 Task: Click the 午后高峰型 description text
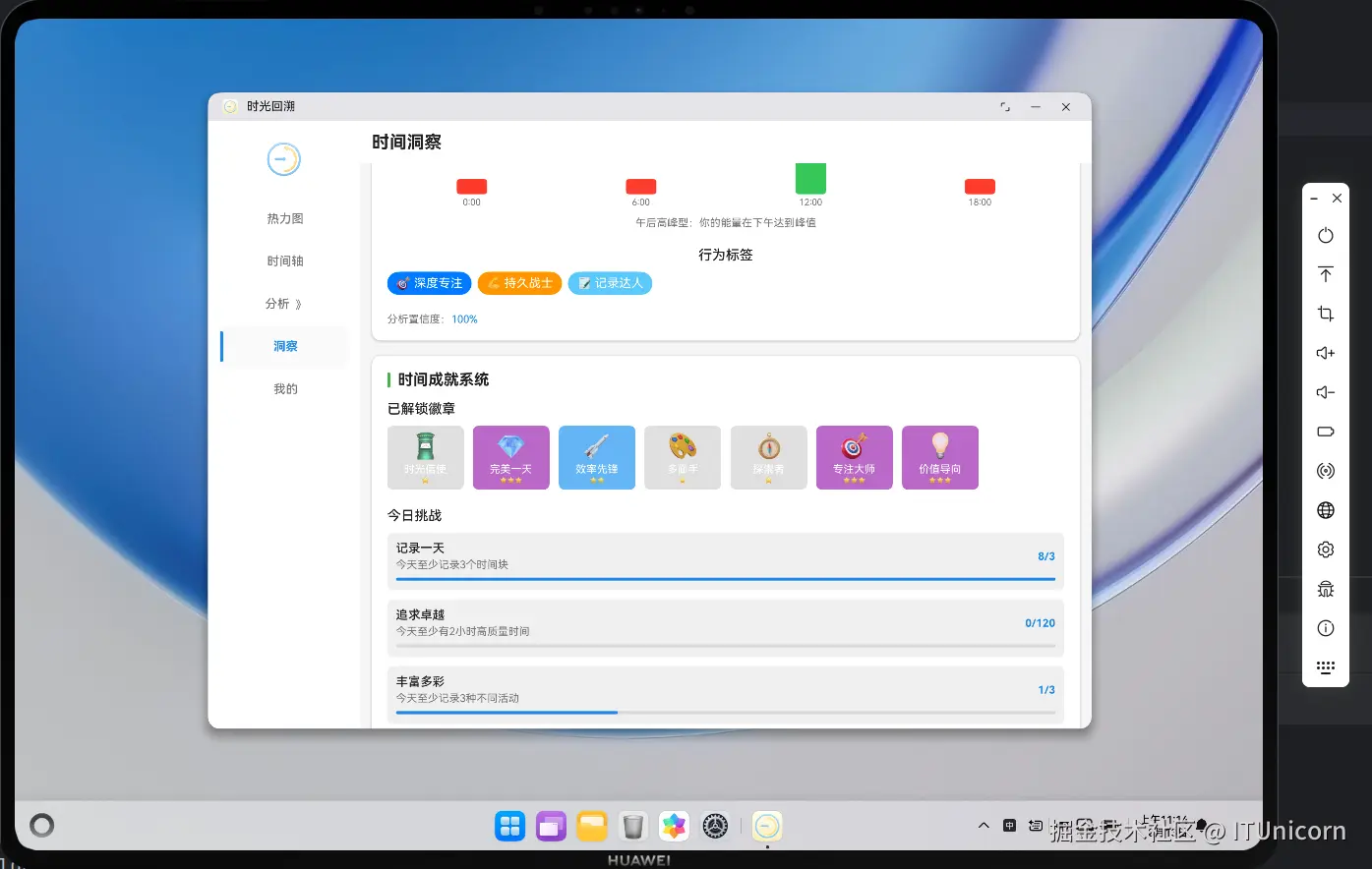(726, 223)
